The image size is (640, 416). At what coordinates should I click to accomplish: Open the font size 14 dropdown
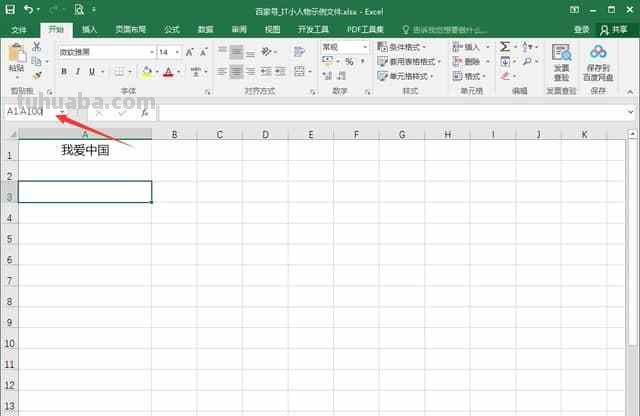point(177,52)
